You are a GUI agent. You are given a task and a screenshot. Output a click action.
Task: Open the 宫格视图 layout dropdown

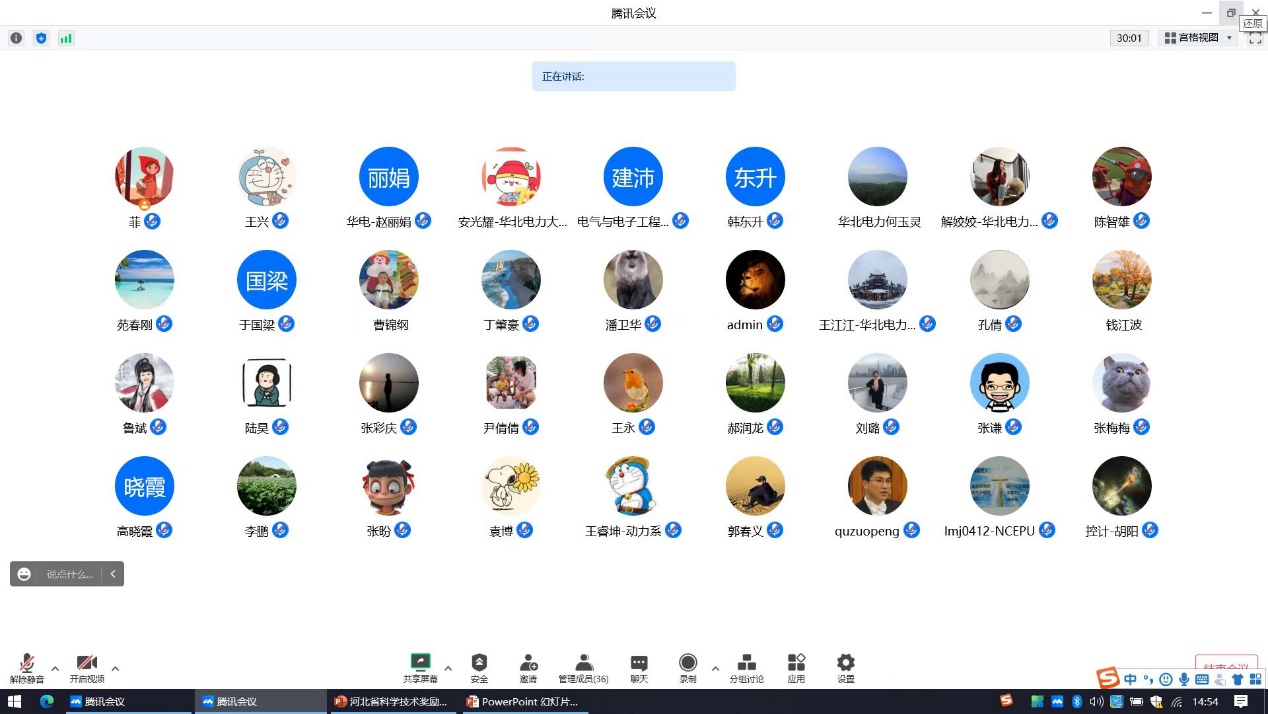pyautogui.click(x=1199, y=38)
